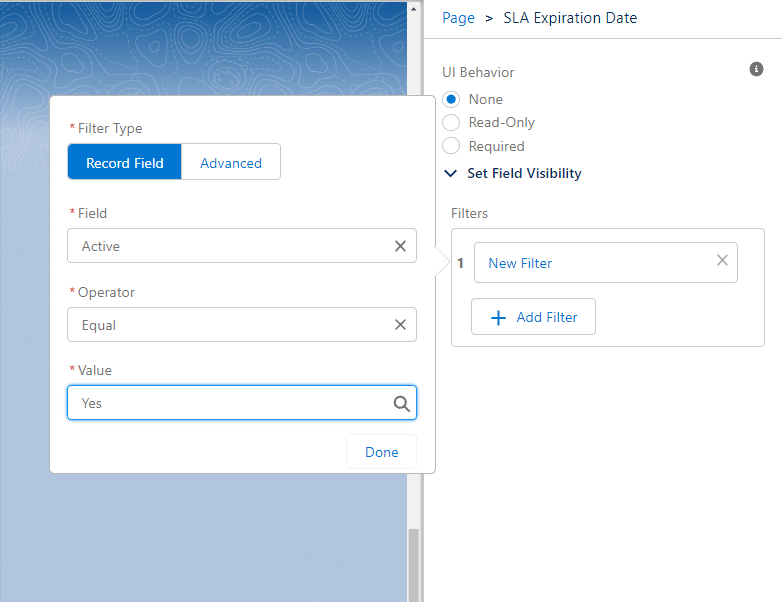Remove the New Filter entry

coord(722,260)
